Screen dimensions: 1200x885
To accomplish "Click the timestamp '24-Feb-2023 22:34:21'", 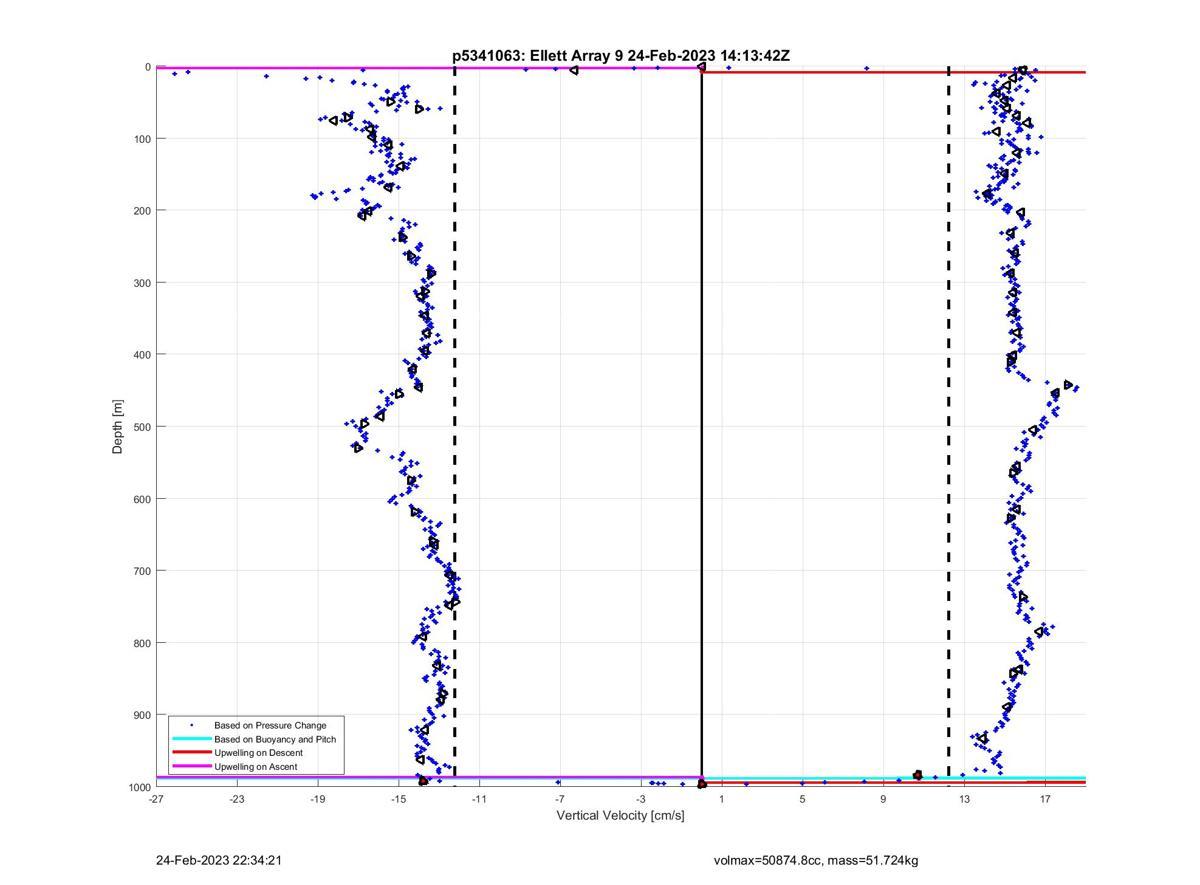I will coord(218,860).
